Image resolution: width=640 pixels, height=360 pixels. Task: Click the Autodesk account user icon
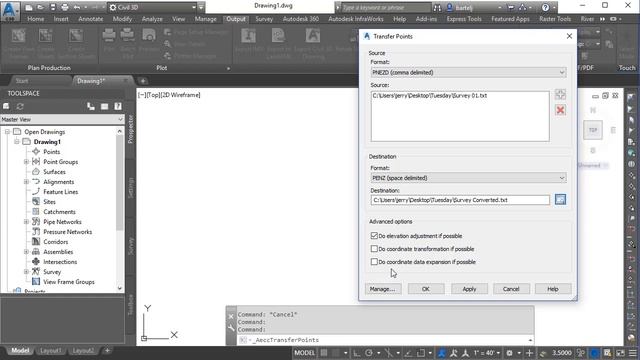tap(450, 7)
